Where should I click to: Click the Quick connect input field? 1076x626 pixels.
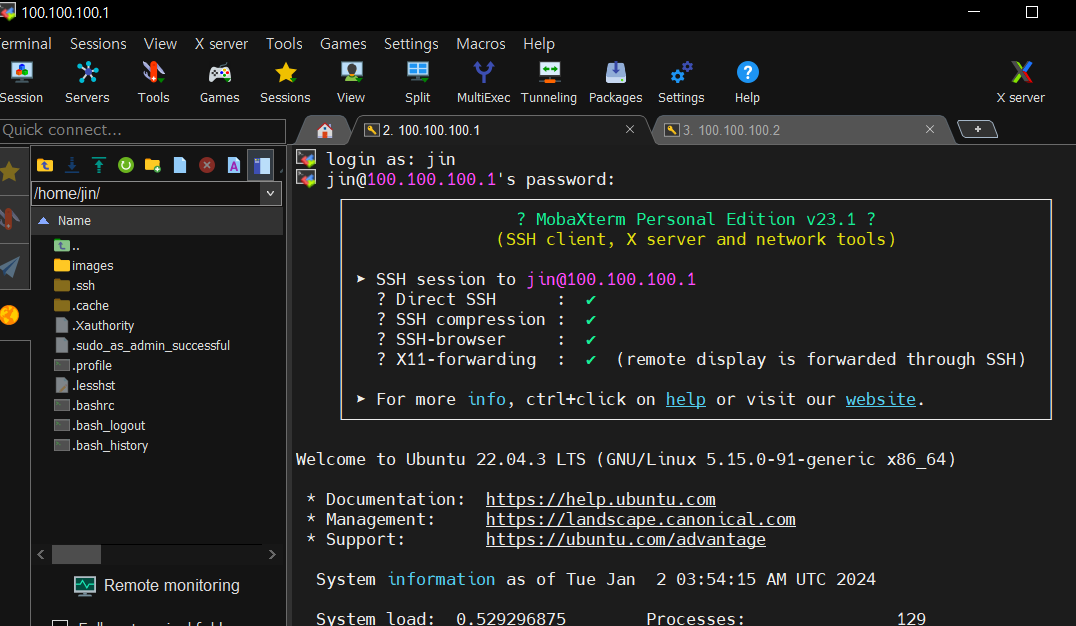(x=142, y=130)
